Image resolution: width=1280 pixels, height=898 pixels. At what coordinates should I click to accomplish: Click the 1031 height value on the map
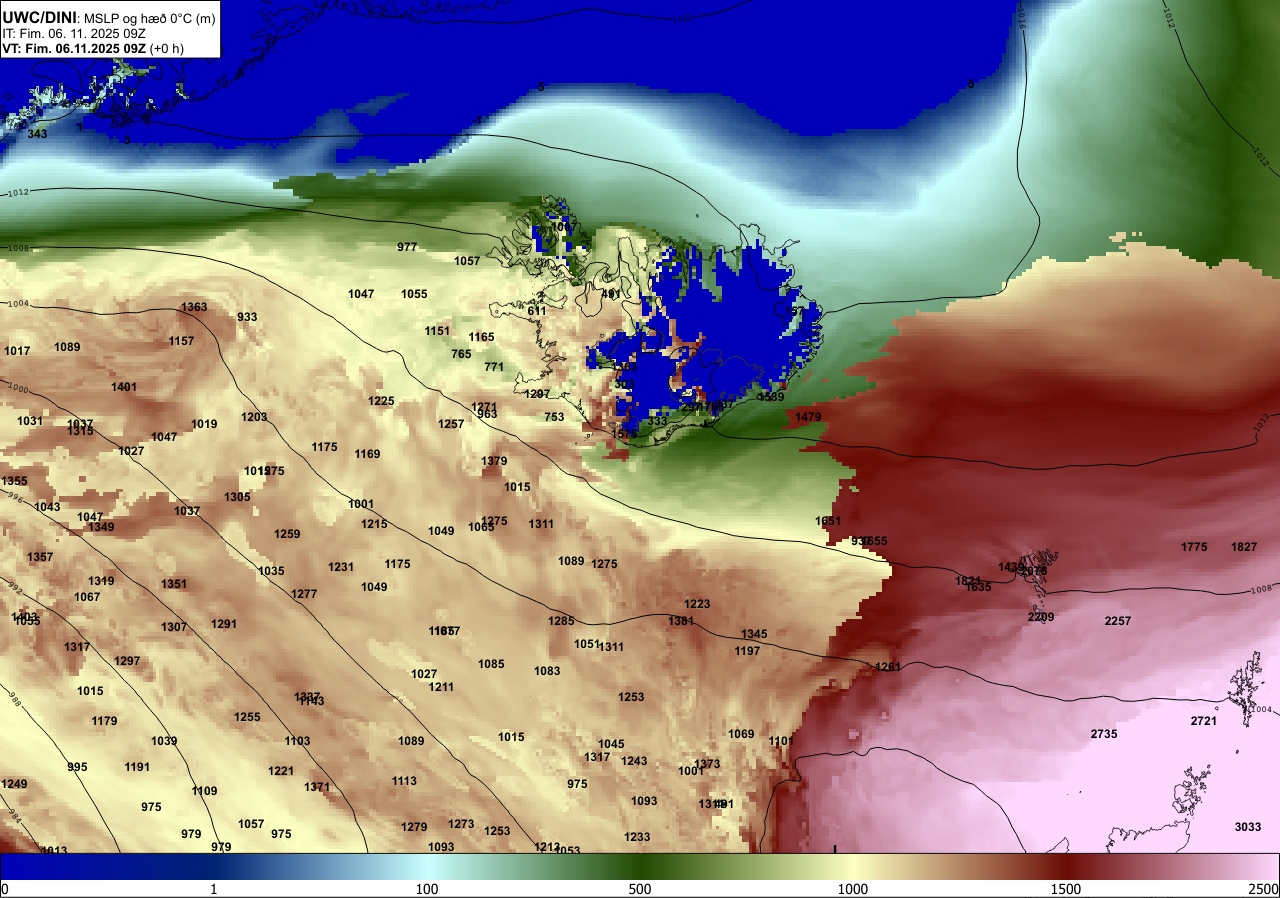point(30,421)
